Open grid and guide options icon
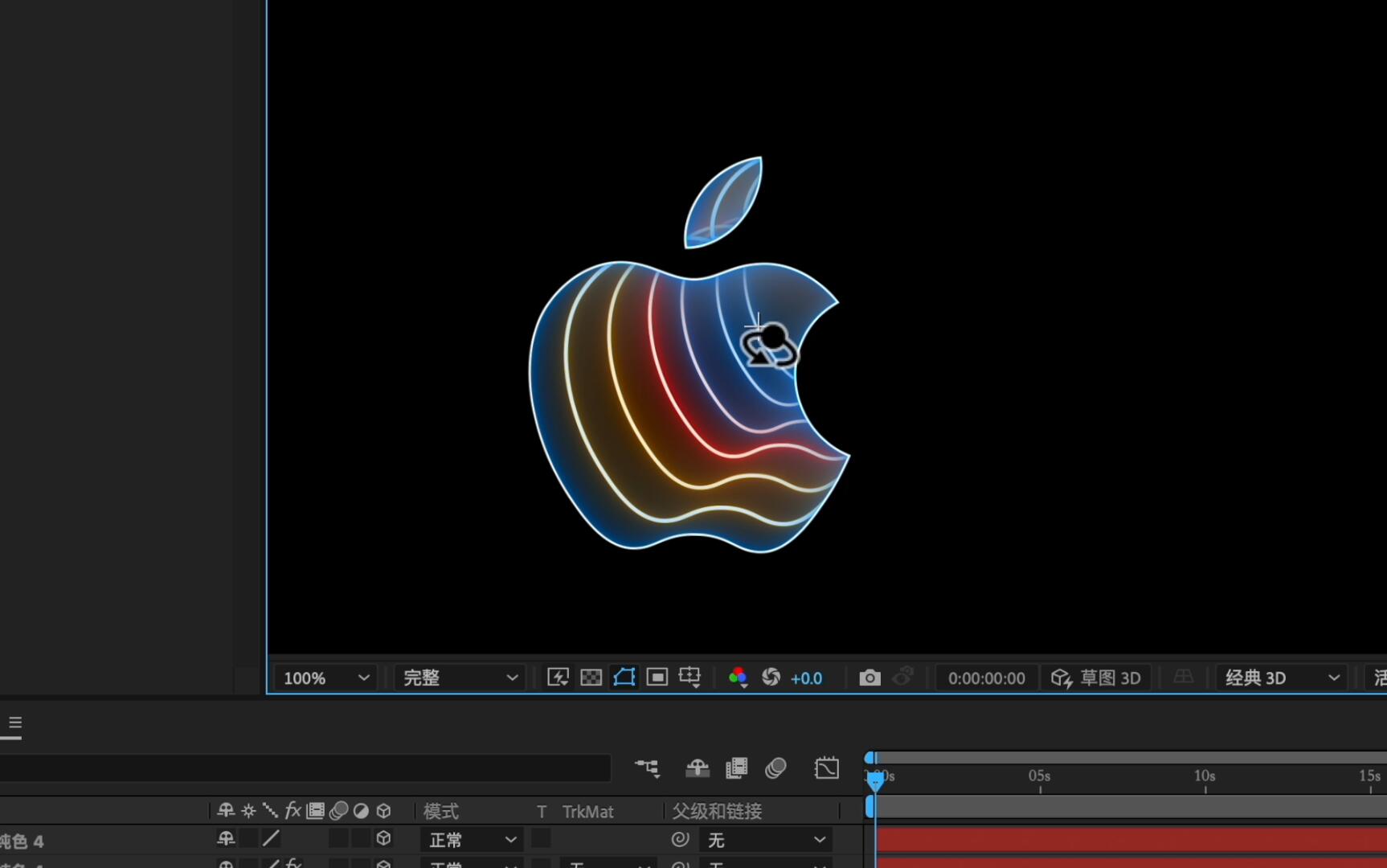The width and height of the screenshot is (1387, 868). pos(689,678)
